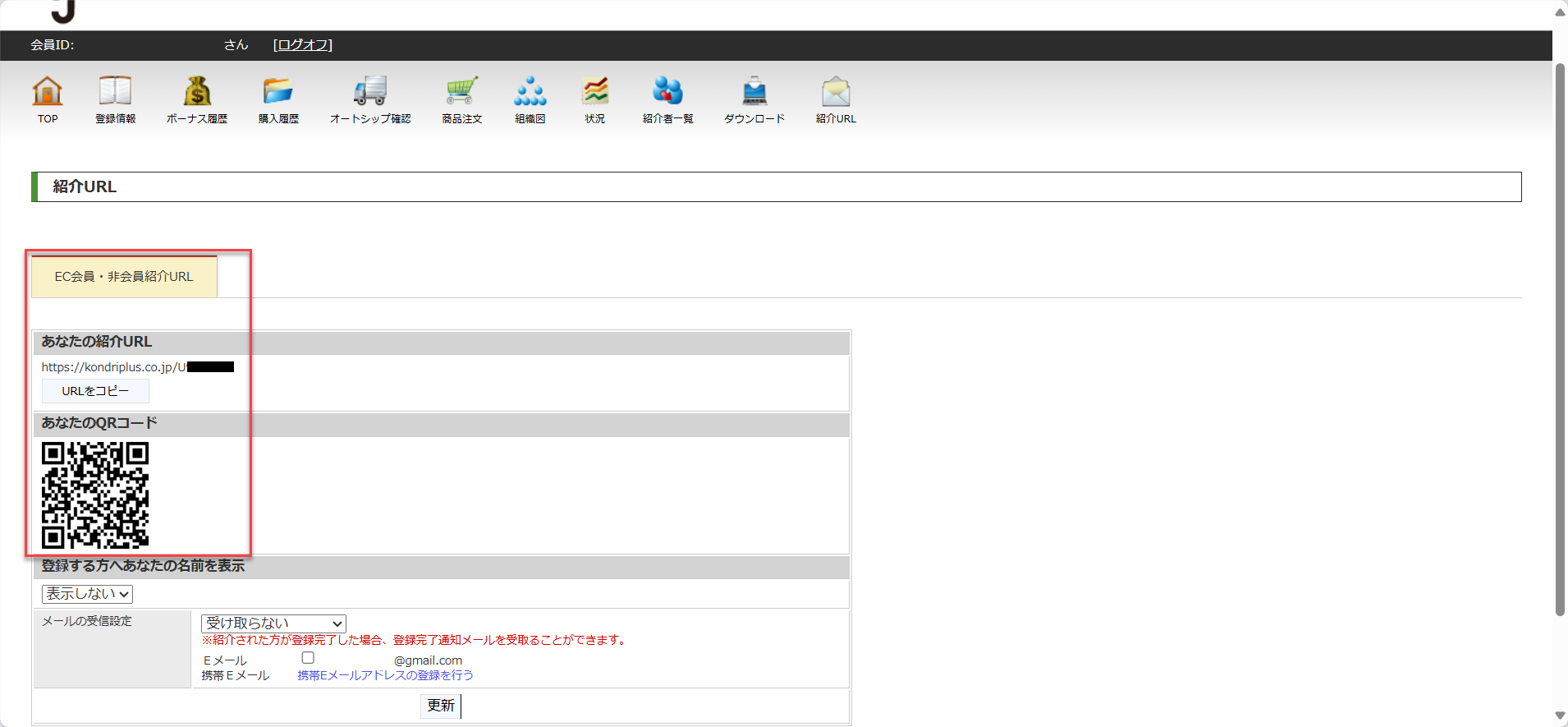Screen dimensions: 1568x727
Task: Open the ボーナス履歴 money bag icon
Action: pos(197,91)
